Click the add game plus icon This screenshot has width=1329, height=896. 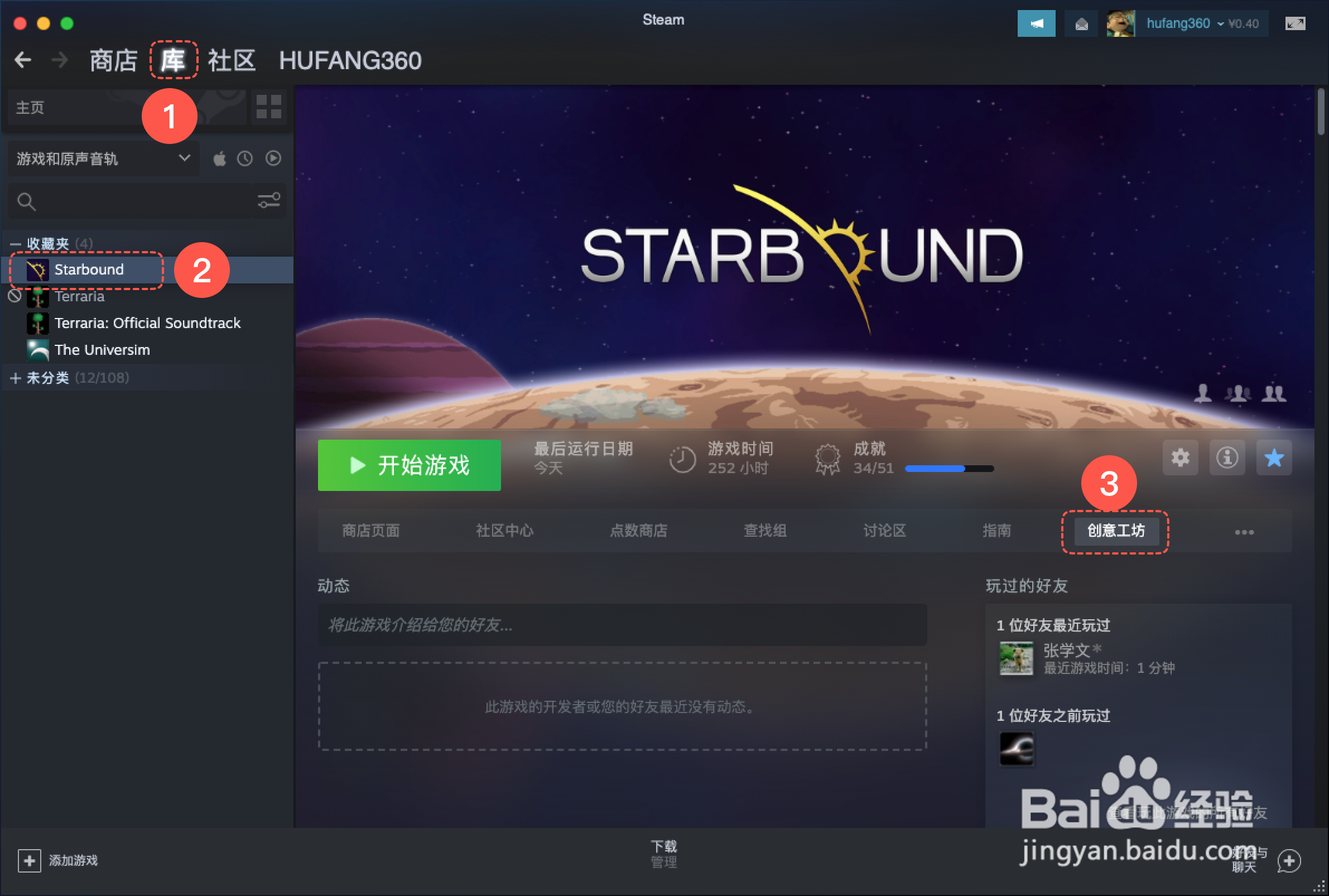[29, 860]
